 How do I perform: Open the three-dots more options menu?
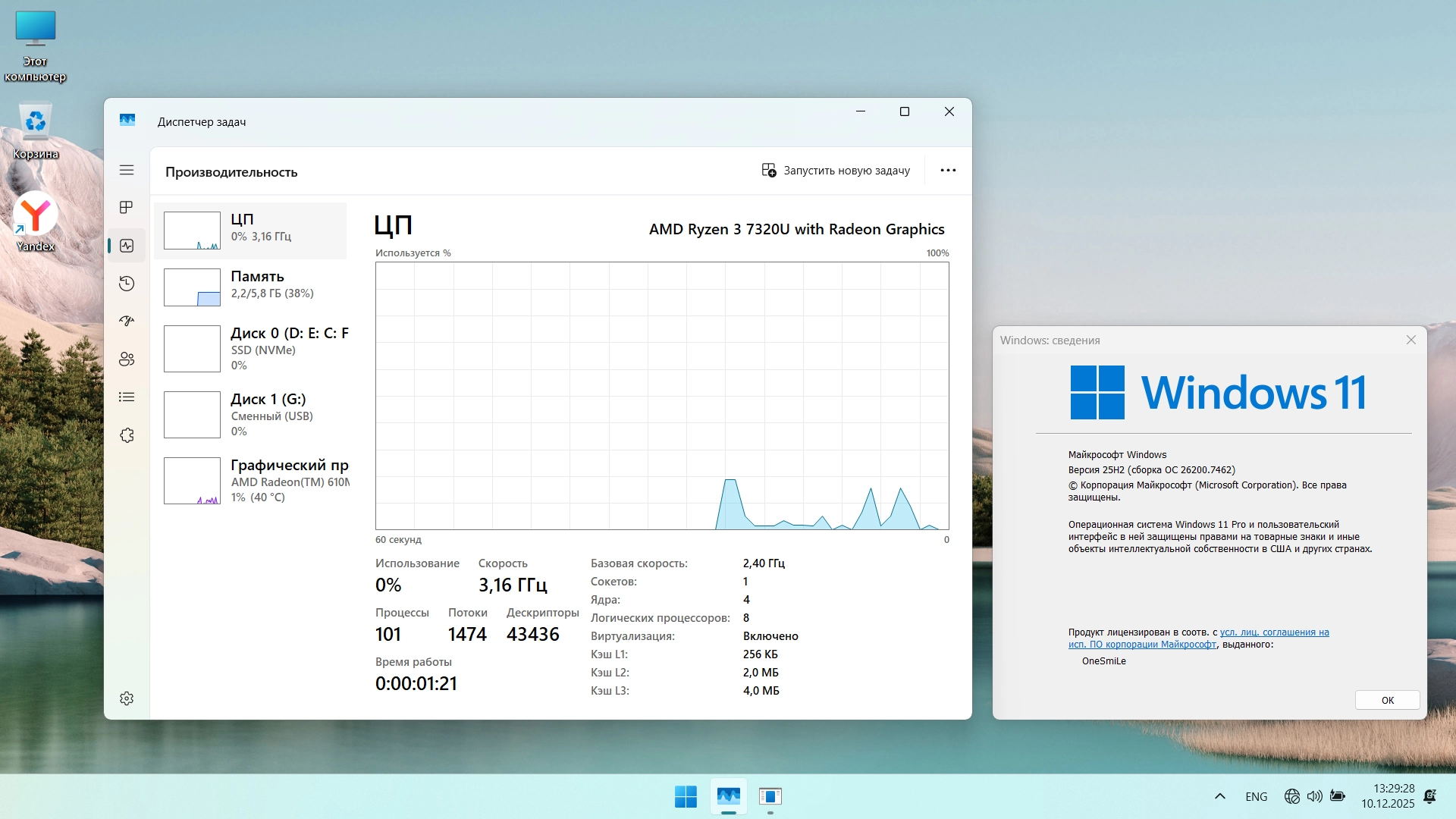pyautogui.click(x=948, y=171)
